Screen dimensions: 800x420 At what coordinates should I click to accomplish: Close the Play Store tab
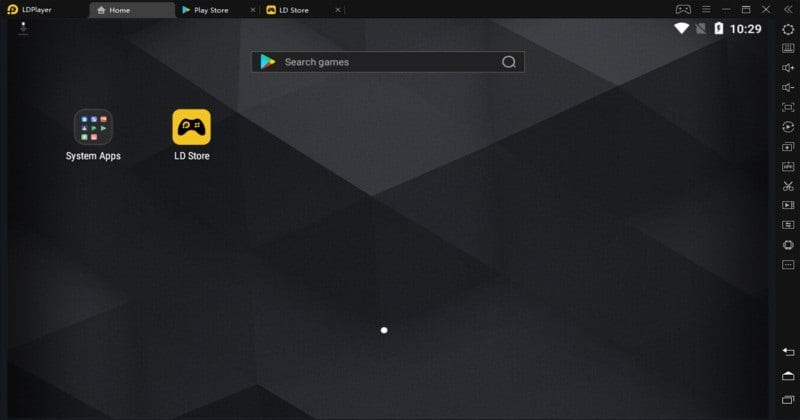(253, 10)
